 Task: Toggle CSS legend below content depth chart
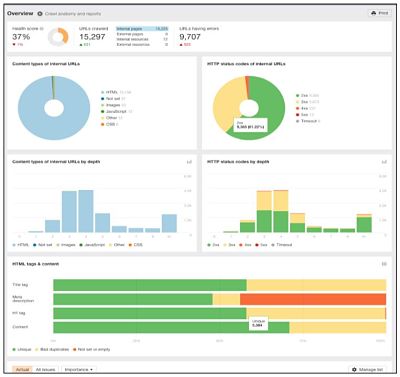pyautogui.click(x=135, y=245)
